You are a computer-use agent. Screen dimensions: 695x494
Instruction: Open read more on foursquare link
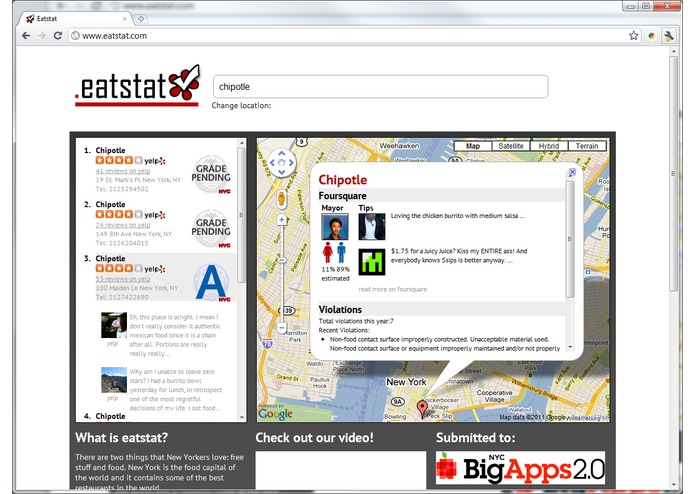click(x=393, y=289)
